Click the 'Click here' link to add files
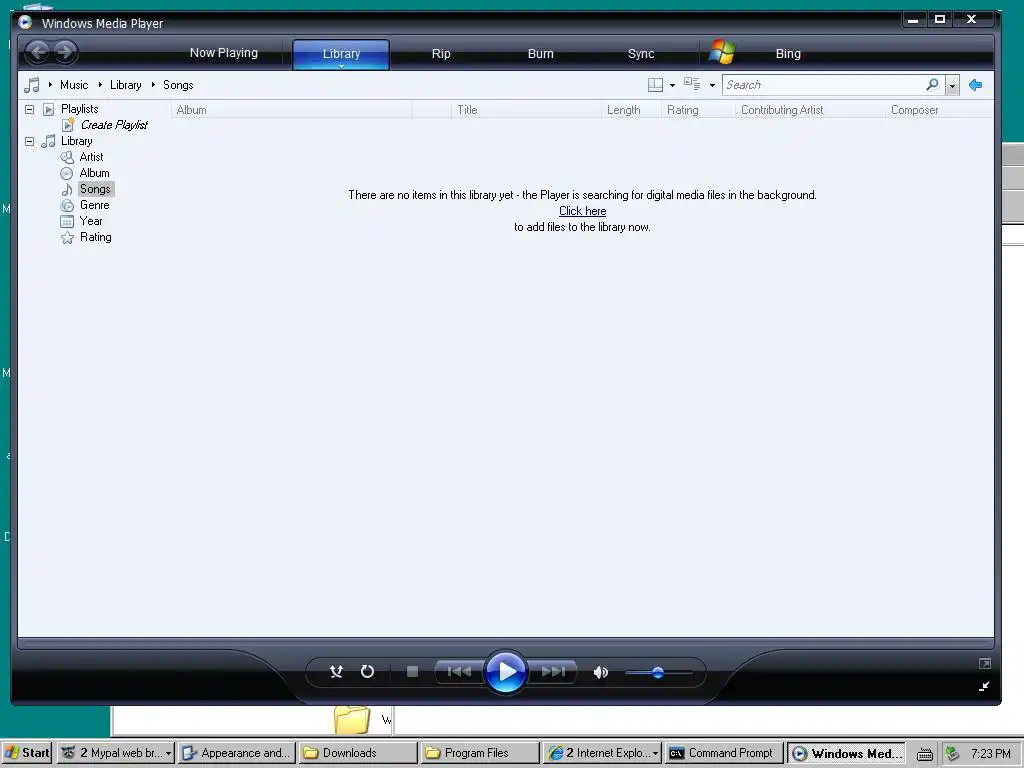This screenshot has width=1024, height=768. (582, 211)
